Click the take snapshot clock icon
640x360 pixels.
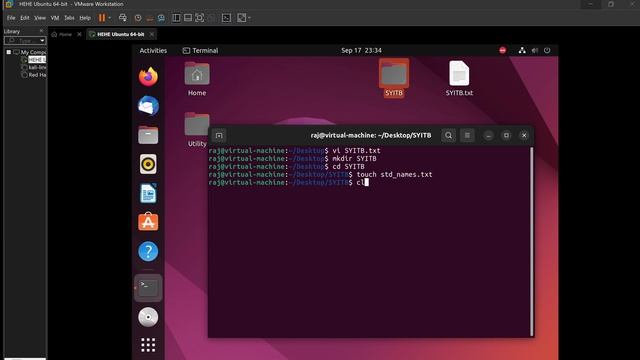138,18
